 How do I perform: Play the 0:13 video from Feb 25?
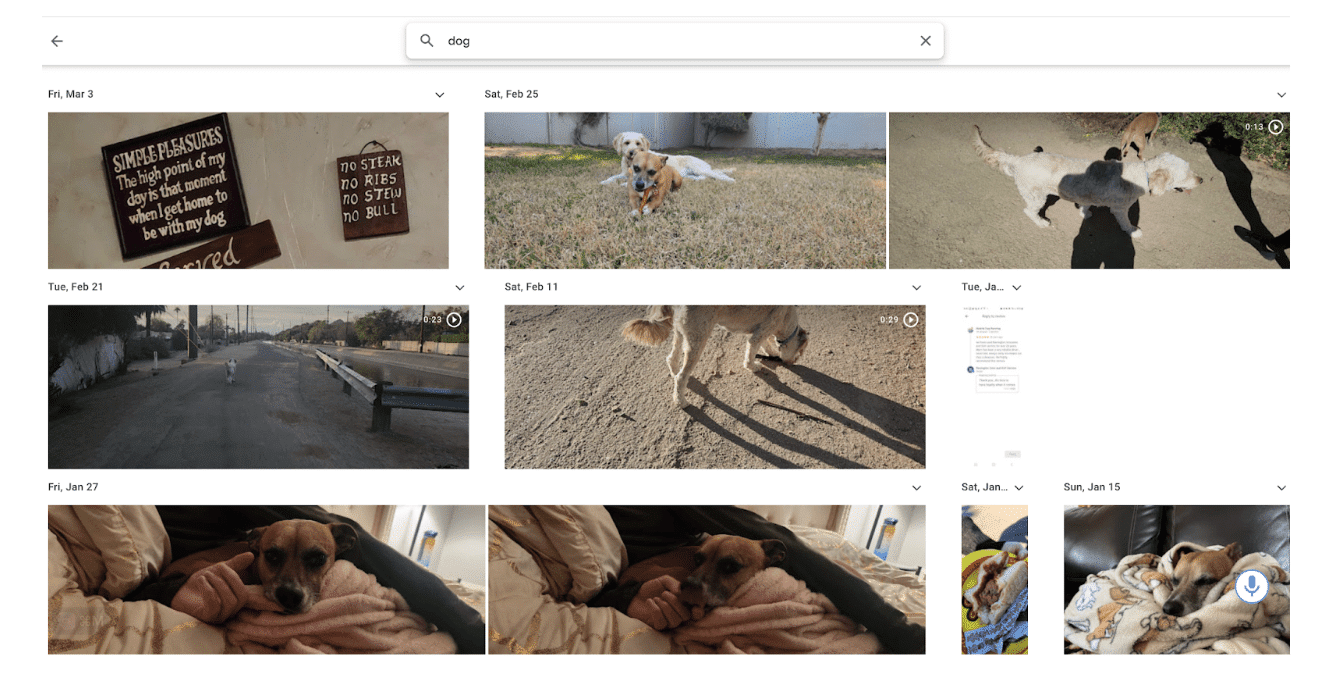[1275, 128]
